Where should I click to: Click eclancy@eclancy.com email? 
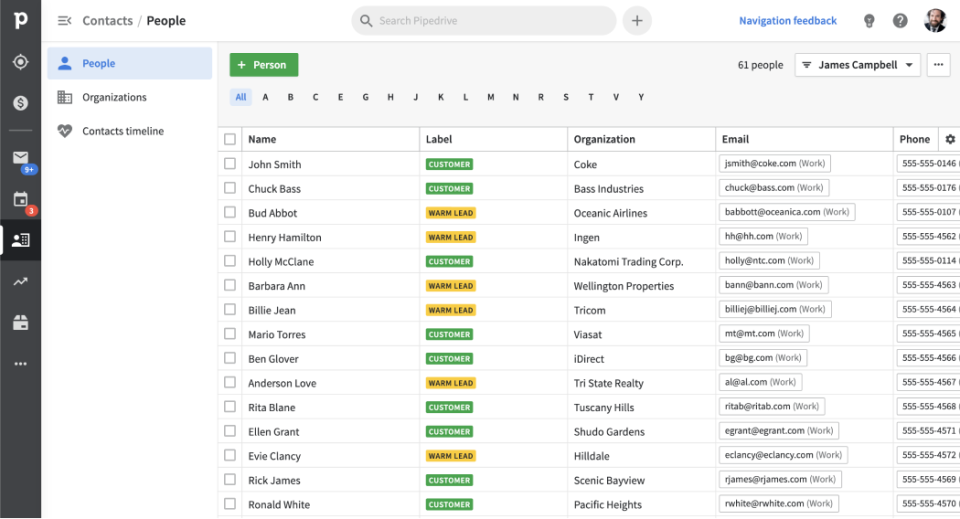[x=783, y=455]
